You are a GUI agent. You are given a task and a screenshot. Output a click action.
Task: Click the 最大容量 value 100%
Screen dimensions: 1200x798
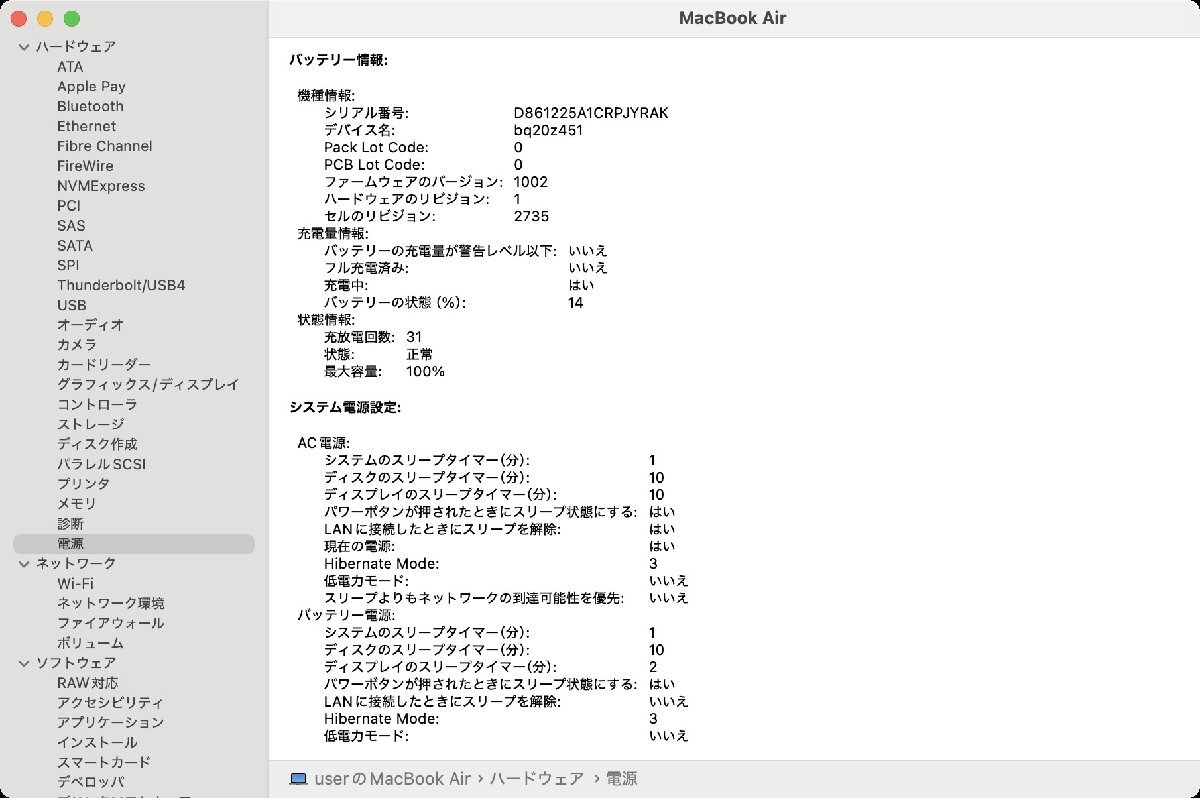tap(425, 371)
